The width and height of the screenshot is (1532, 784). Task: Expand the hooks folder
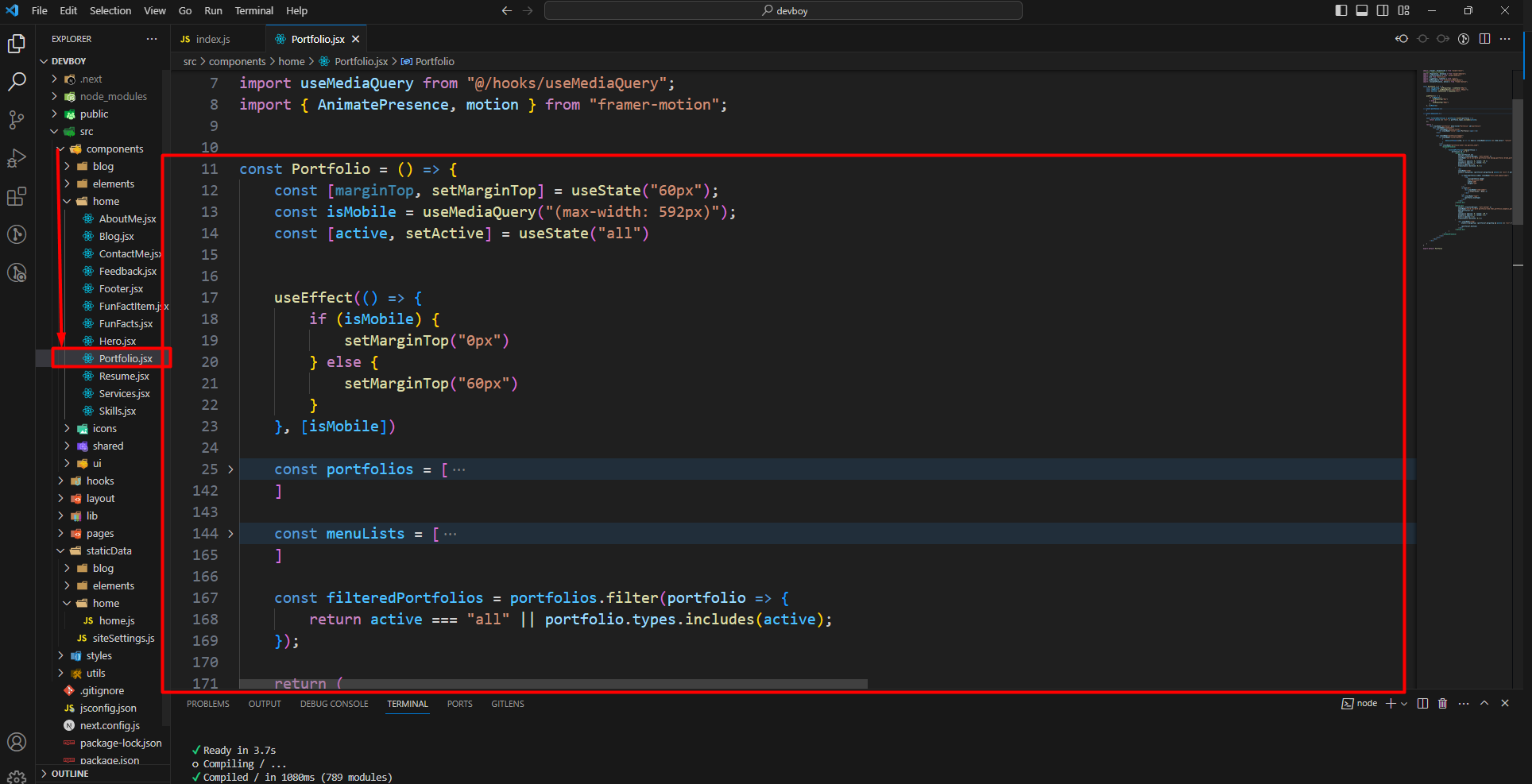[100, 481]
